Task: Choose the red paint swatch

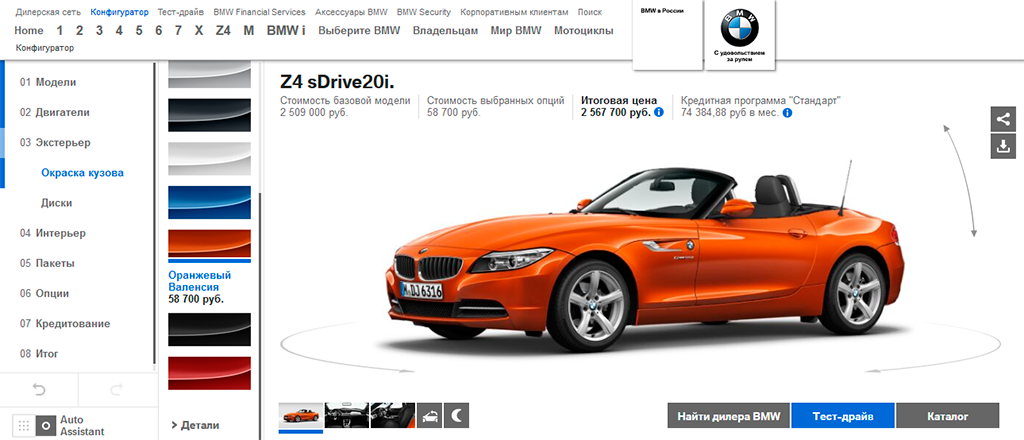Action: (210, 373)
